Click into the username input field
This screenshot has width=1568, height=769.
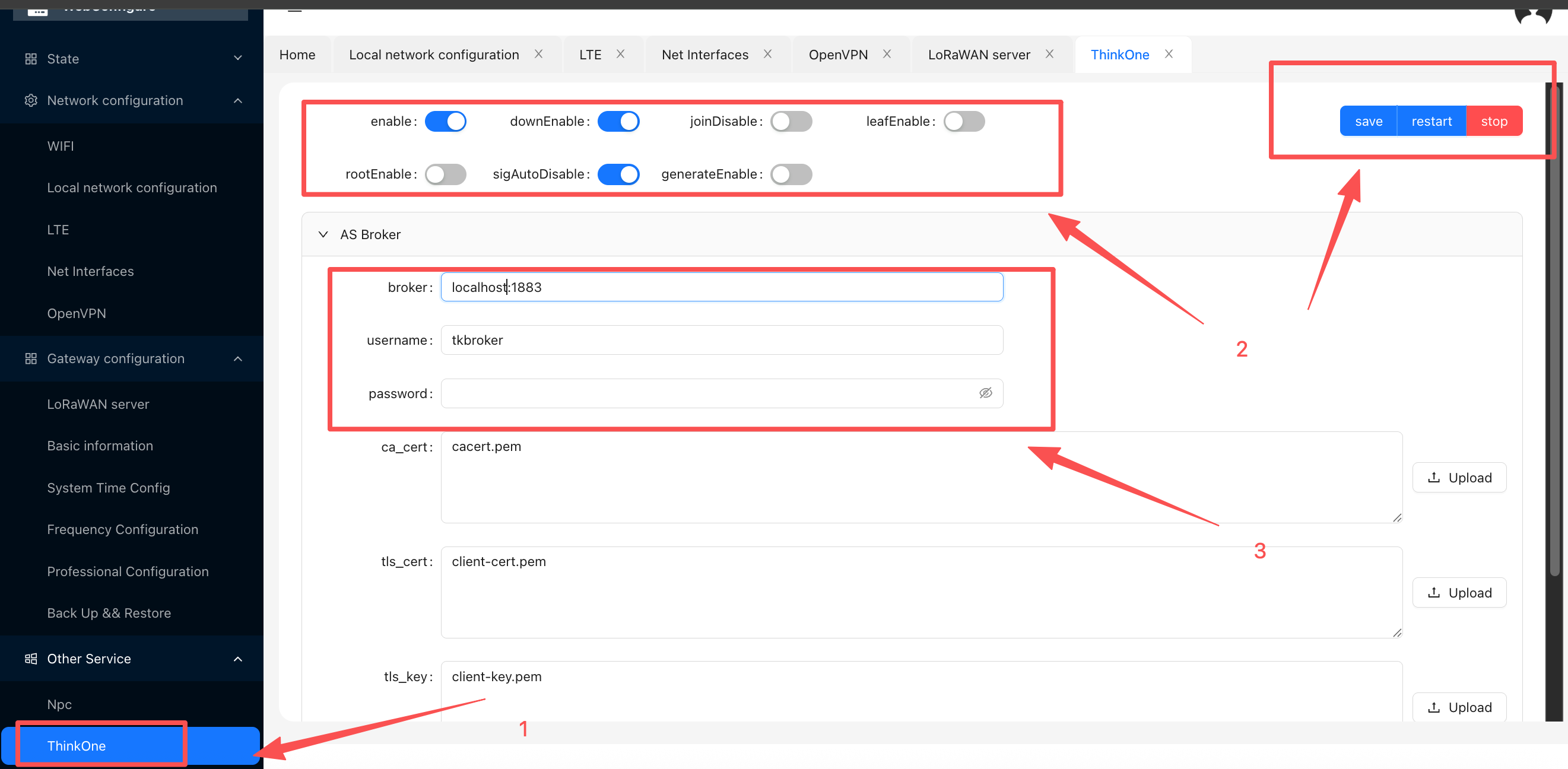pyautogui.click(x=721, y=340)
